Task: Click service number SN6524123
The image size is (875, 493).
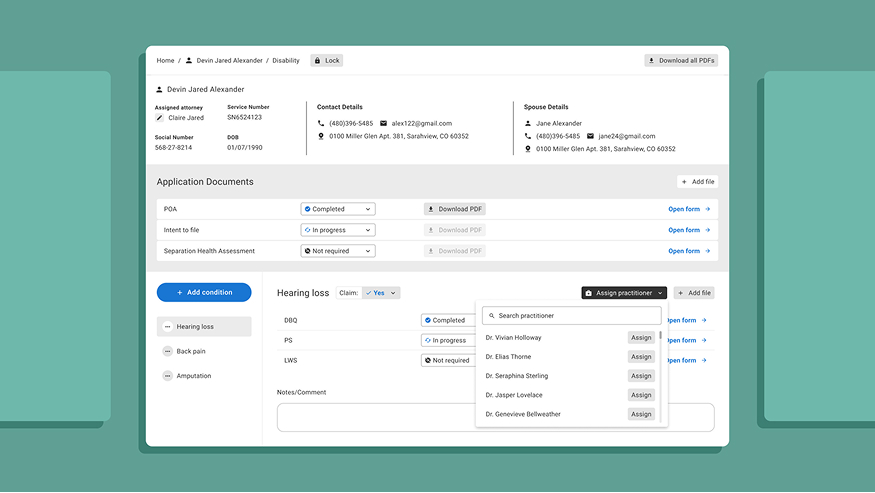Action: pos(244,117)
